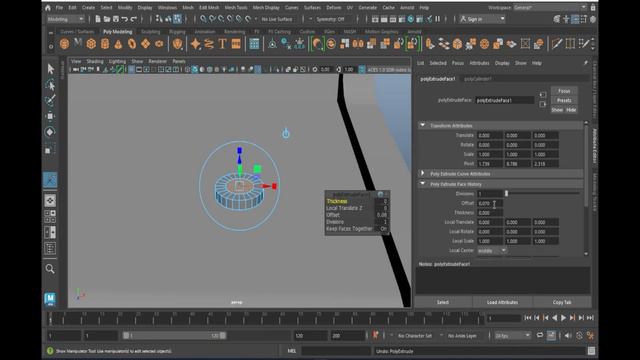Create a polygon cylinder from the shelf
640x360 pixels.
[105, 44]
